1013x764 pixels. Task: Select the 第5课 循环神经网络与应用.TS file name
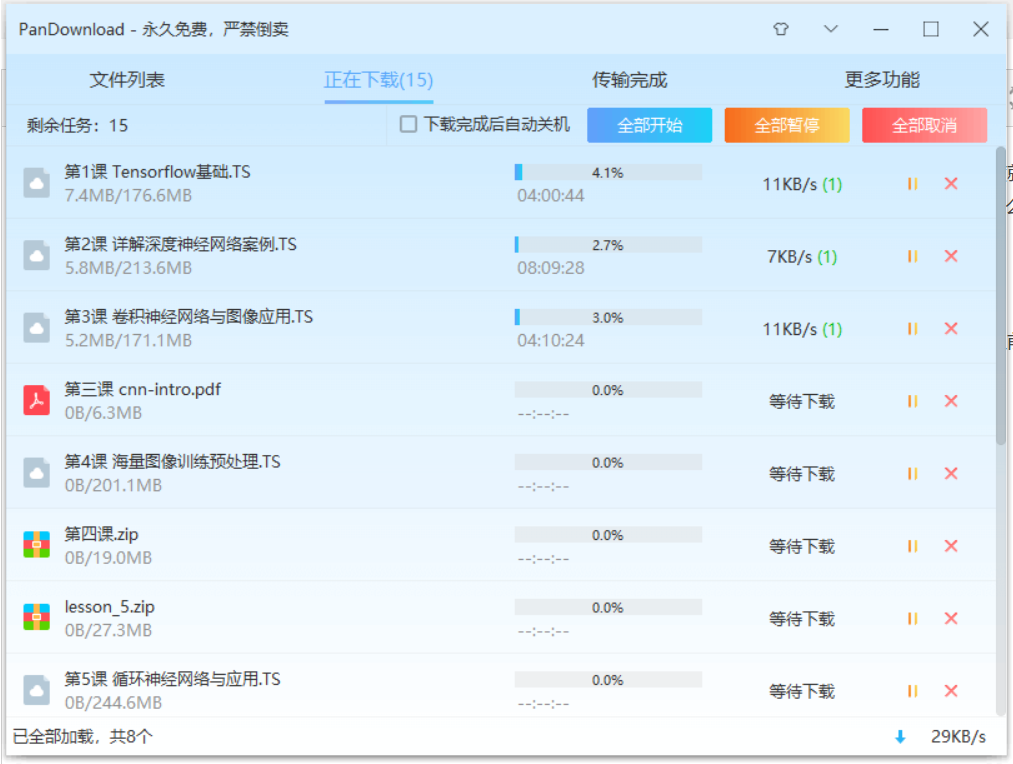click(x=172, y=679)
